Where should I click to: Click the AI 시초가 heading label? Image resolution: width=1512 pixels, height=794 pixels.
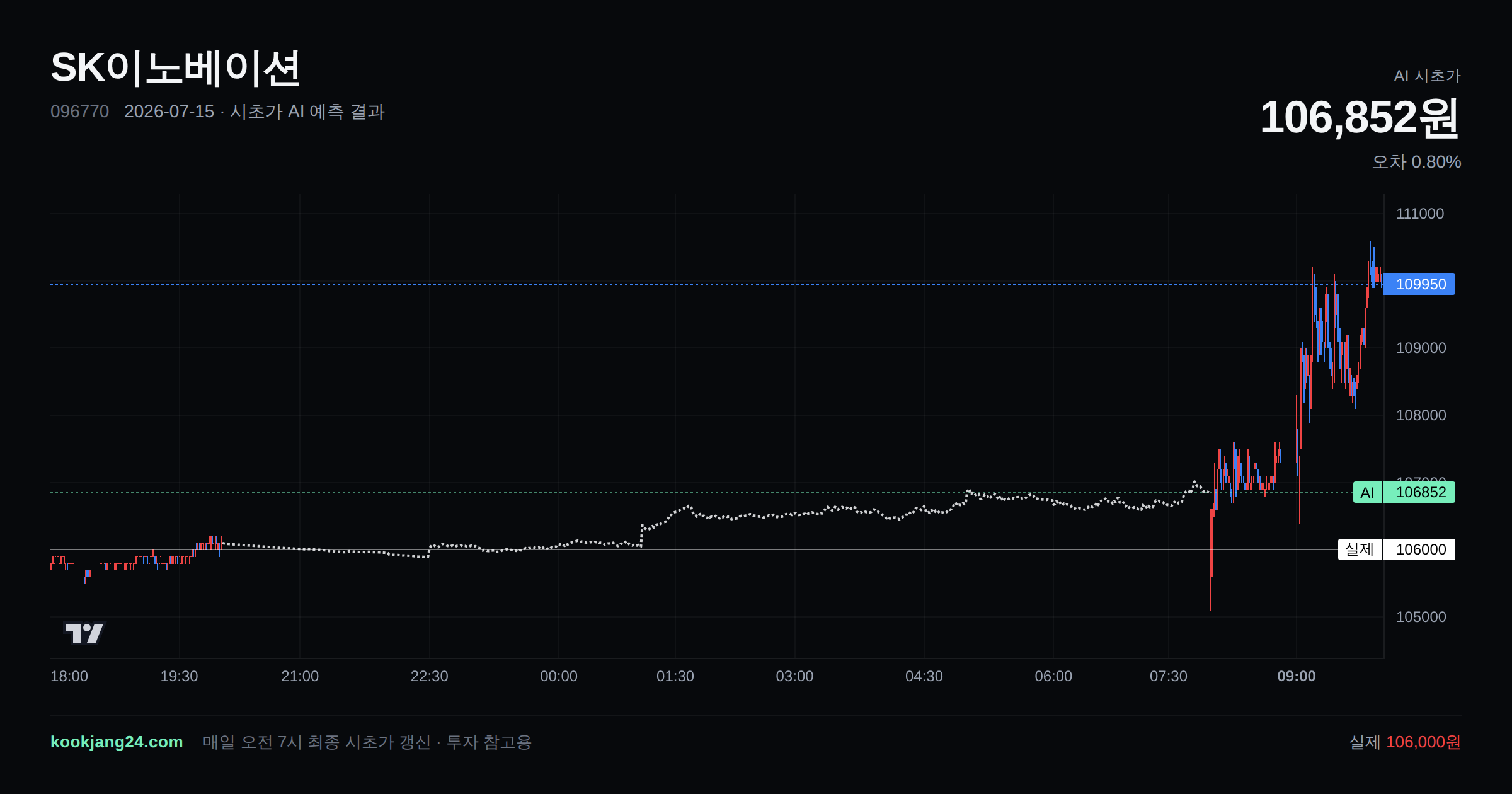pyautogui.click(x=1428, y=76)
